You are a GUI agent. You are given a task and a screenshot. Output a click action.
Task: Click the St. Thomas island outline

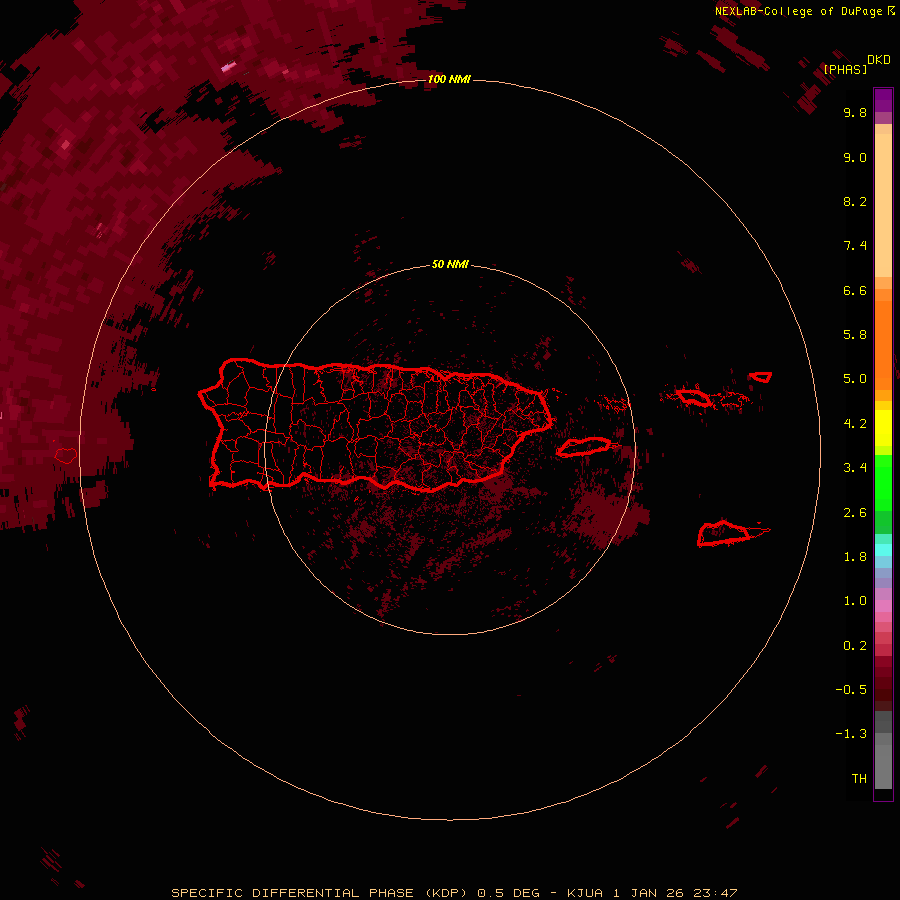[694, 397]
